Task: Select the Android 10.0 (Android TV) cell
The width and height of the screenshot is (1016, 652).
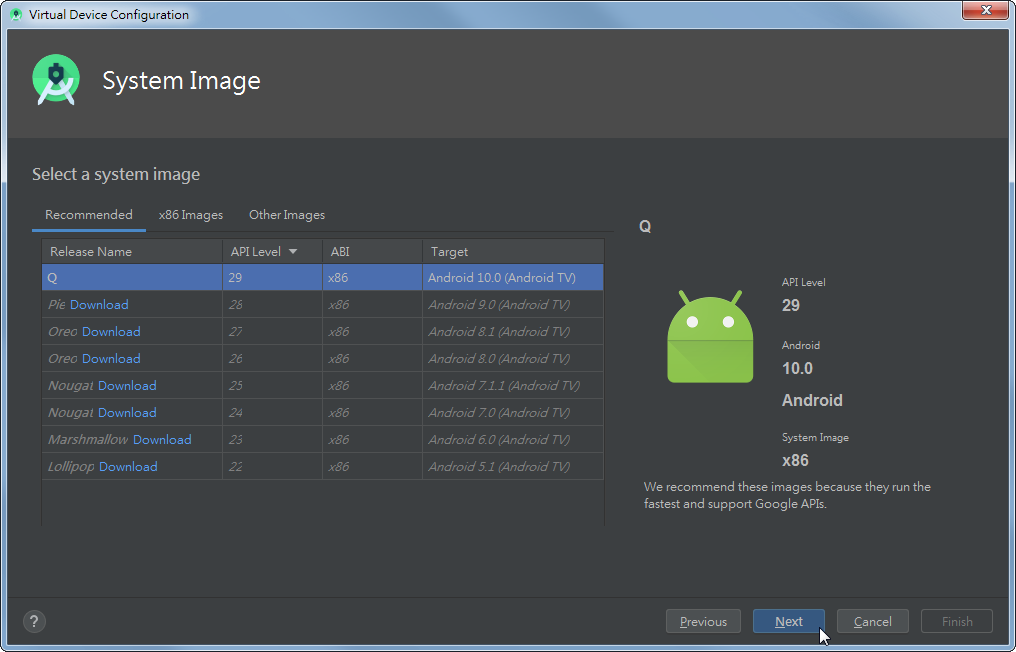Action: coord(513,277)
